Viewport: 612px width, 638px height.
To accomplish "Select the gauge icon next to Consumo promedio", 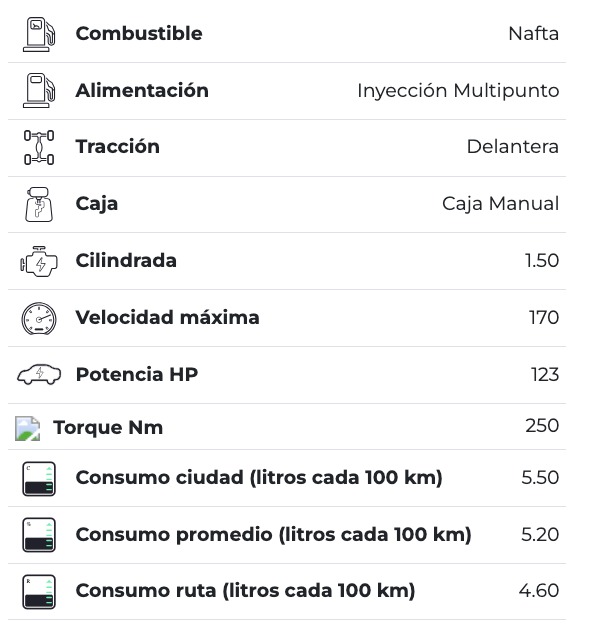I will [x=39, y=535].
